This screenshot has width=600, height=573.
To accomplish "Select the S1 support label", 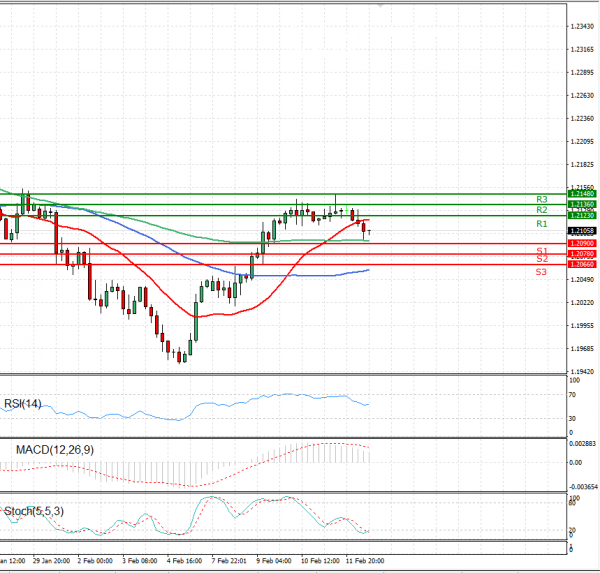I will [x=542, y=251].
